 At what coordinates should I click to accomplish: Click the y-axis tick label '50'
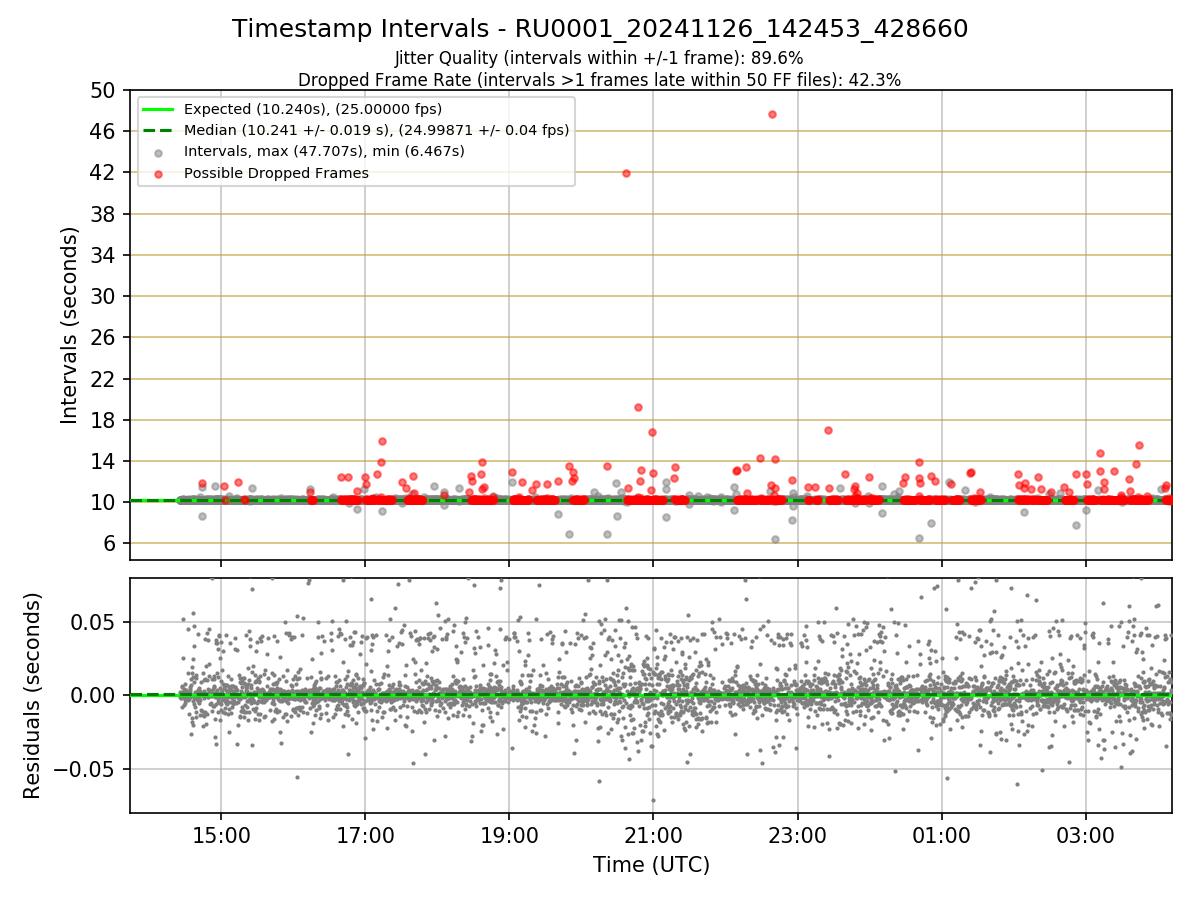click(103, 91)
